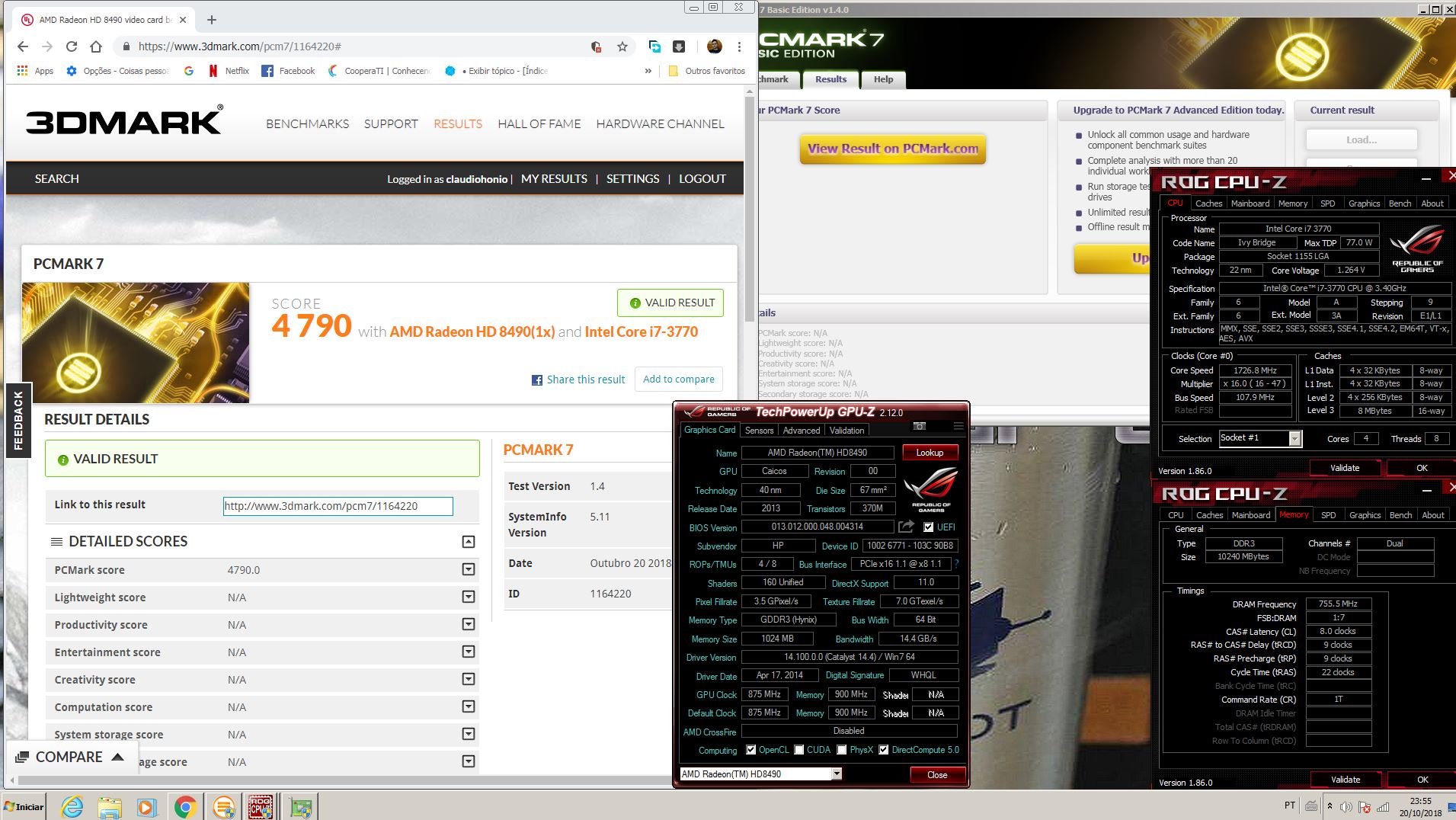Expand Lightweight score row
The width and height of the screenshot is (1456, 820).
[469, 597]
